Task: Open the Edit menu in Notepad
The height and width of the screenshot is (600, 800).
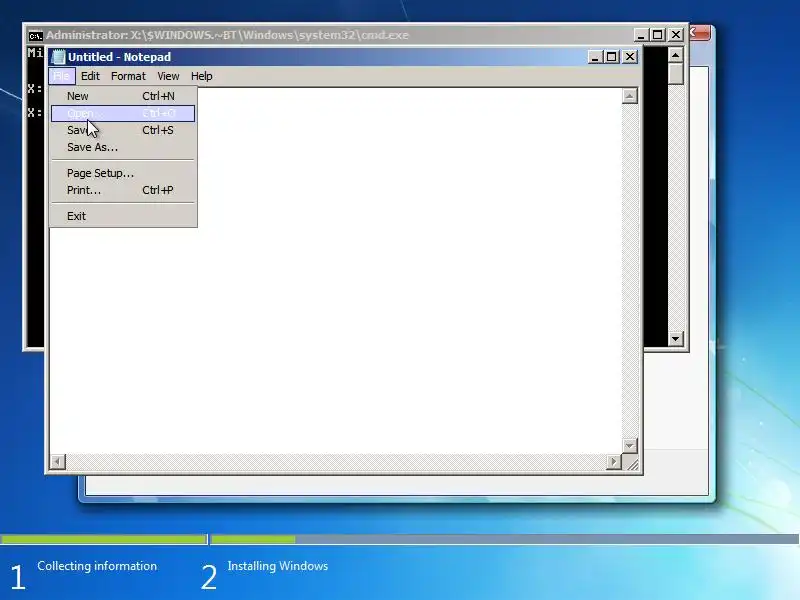Action: [x=90, y=76]
